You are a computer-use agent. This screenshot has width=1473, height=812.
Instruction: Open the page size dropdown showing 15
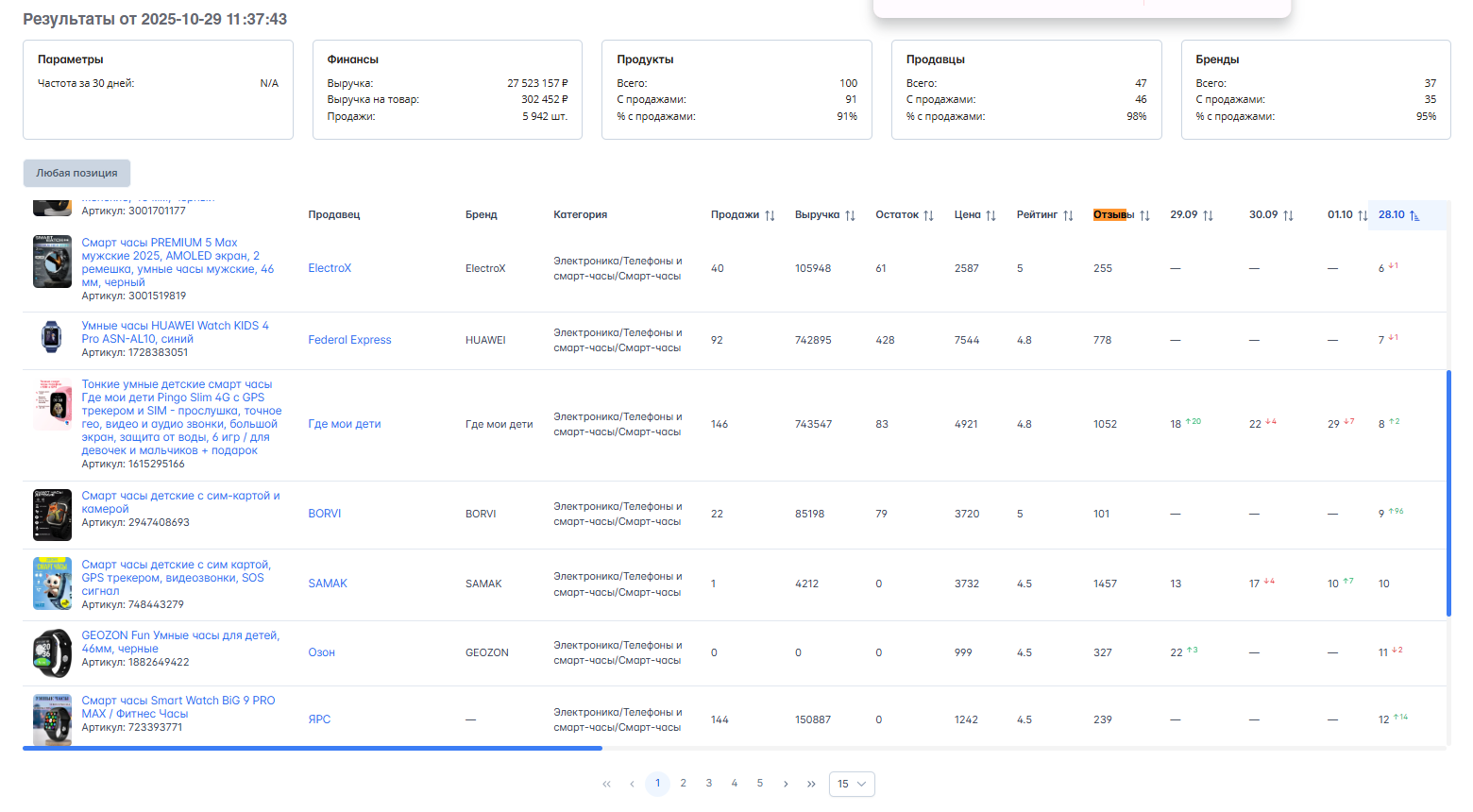pyautogui.click(x=852, y=784)
